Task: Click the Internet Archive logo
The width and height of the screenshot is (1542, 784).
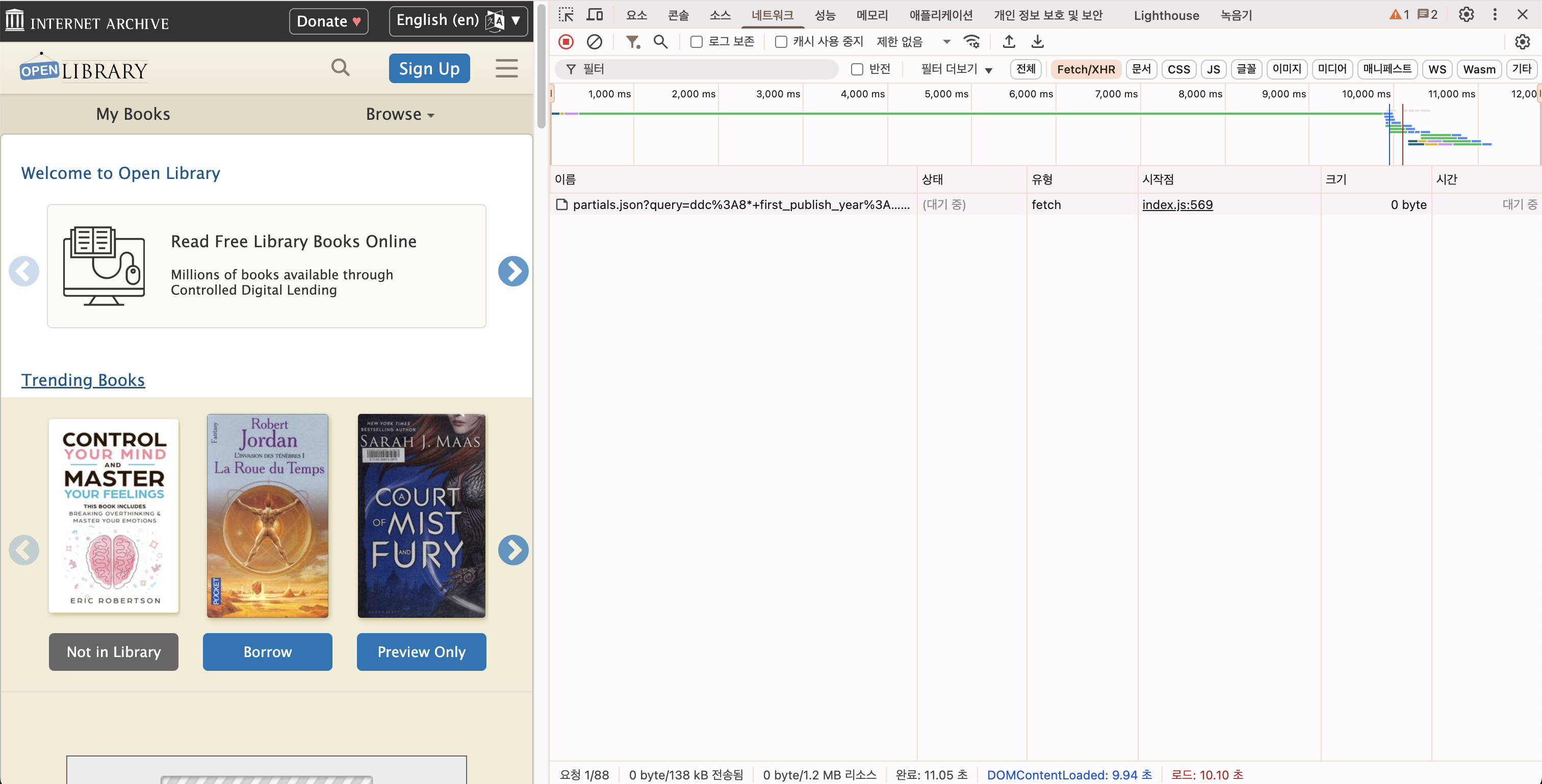Action: pos(87,21)
